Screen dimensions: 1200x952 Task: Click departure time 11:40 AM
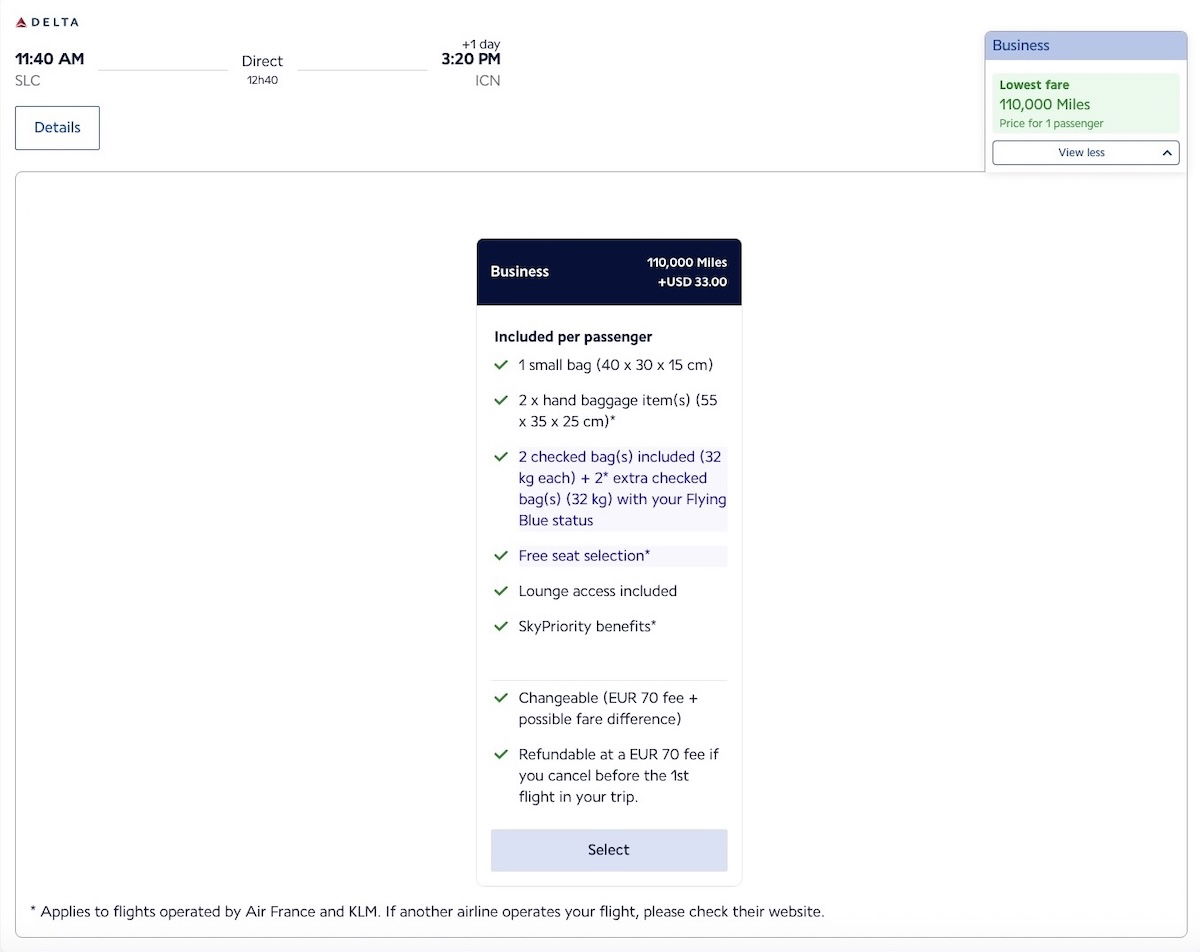coord(50,59)
